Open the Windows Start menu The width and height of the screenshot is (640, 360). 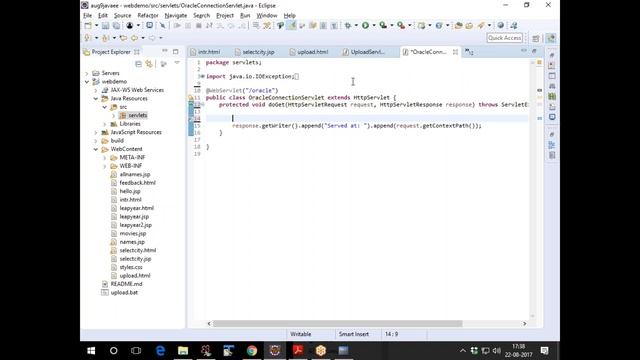(91, 351)
